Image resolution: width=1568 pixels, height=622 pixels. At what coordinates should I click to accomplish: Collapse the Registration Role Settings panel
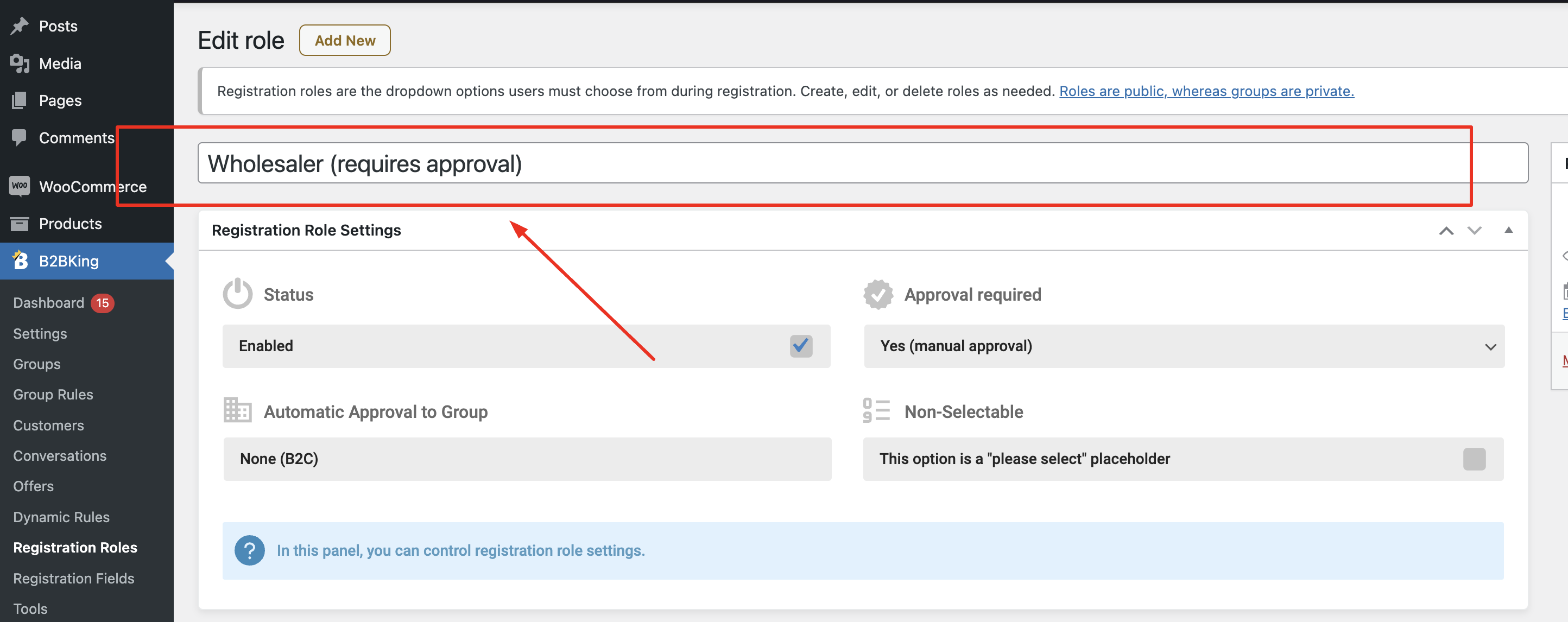coord(1508,230)
